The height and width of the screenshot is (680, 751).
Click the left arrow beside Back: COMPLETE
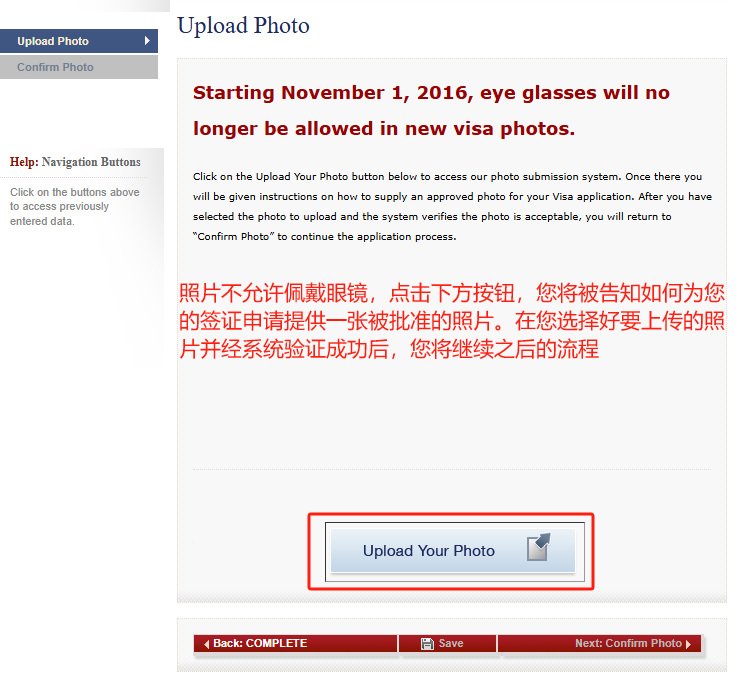coord(206,644)
